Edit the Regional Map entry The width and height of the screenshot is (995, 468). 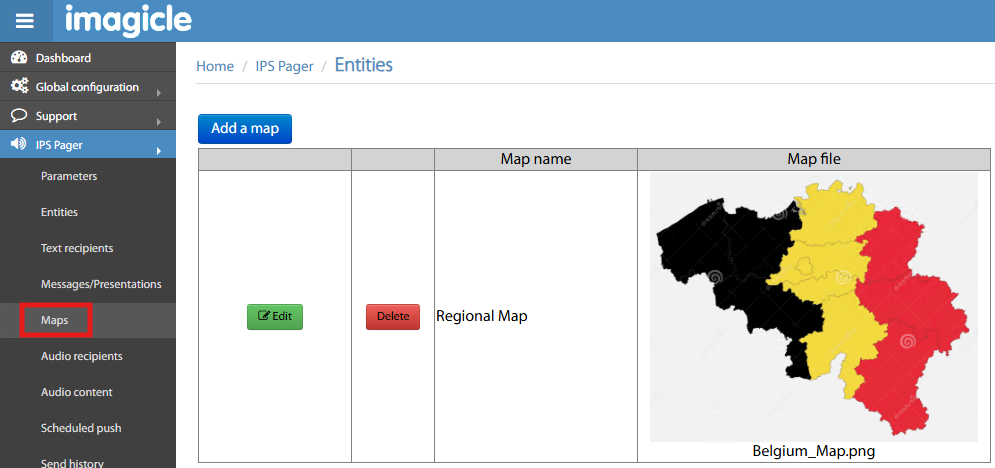point(275,317)
